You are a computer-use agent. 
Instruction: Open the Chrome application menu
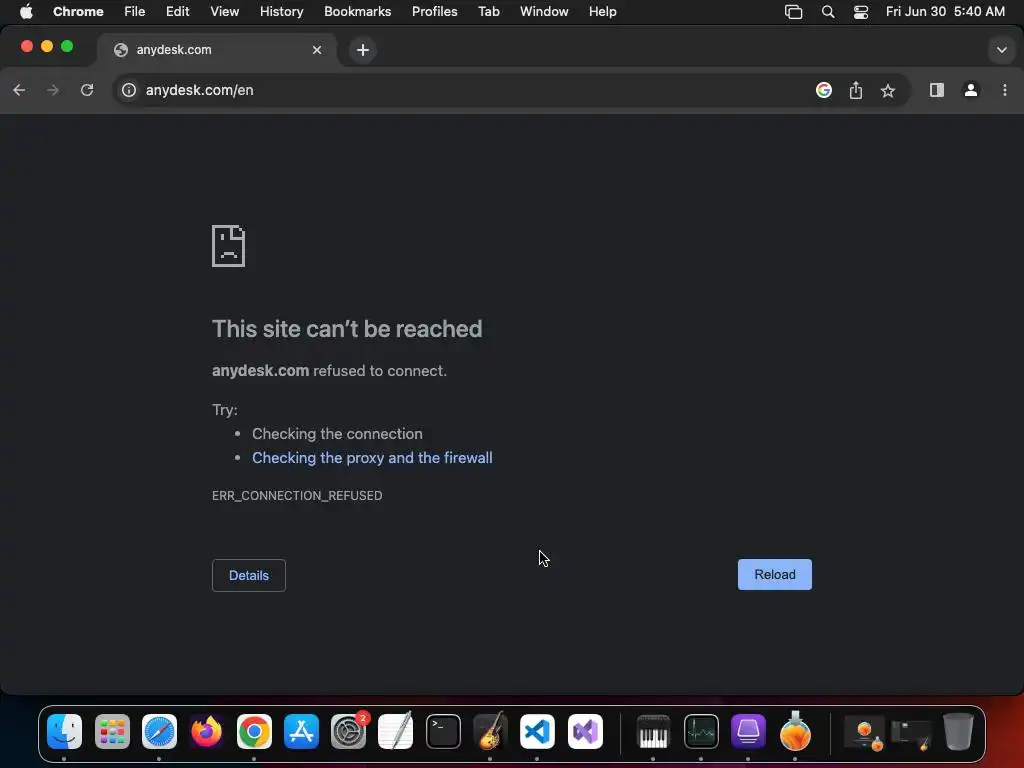78,11
